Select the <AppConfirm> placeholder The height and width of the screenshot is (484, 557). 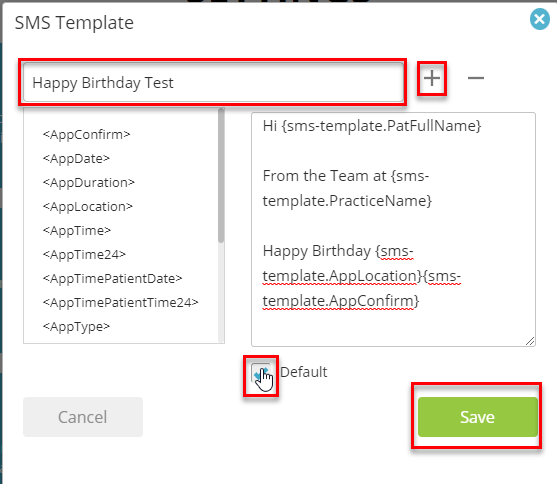[86, 134]
